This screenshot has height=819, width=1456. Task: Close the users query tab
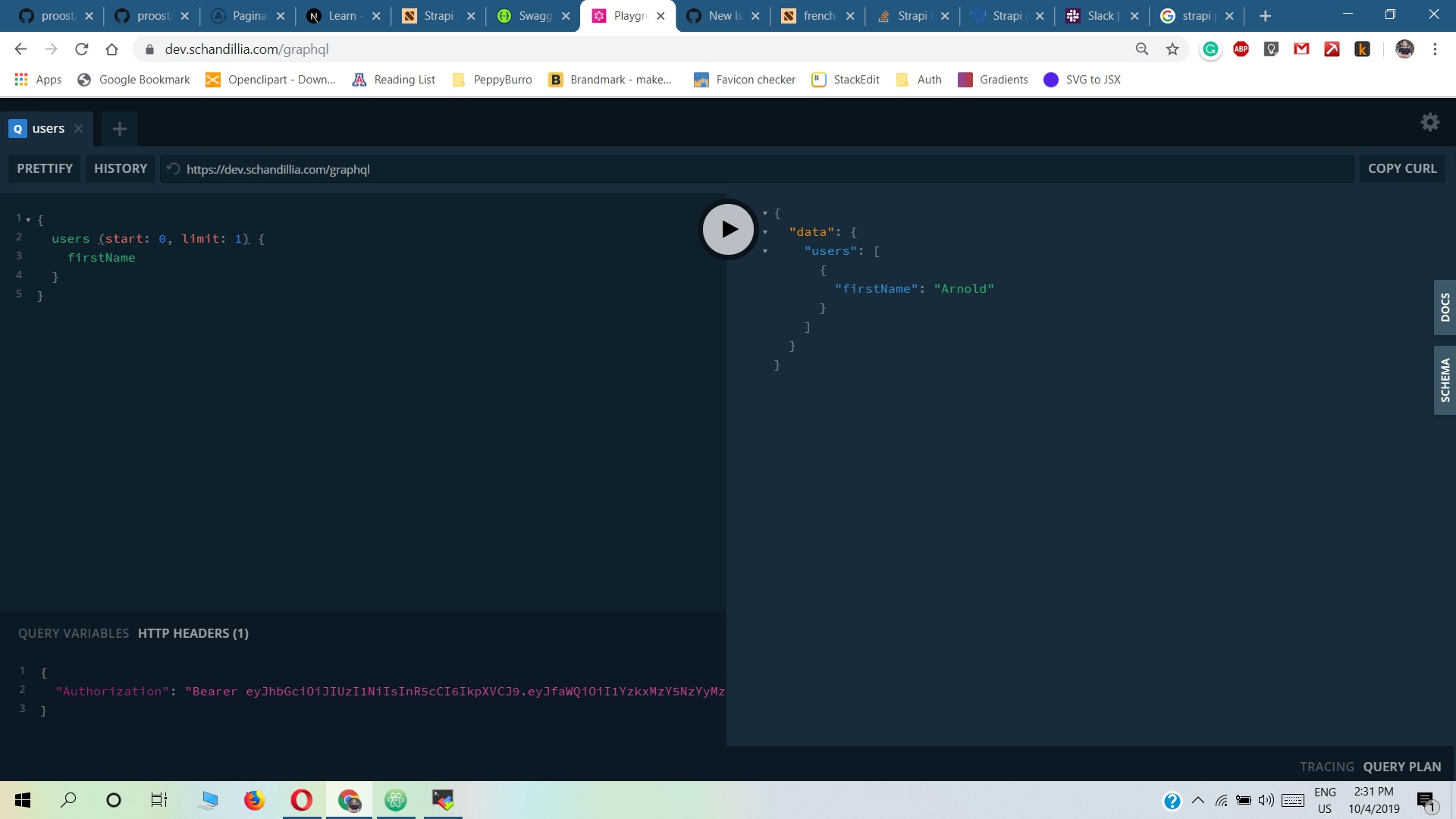pyautogui.click(x=78, y=129)
